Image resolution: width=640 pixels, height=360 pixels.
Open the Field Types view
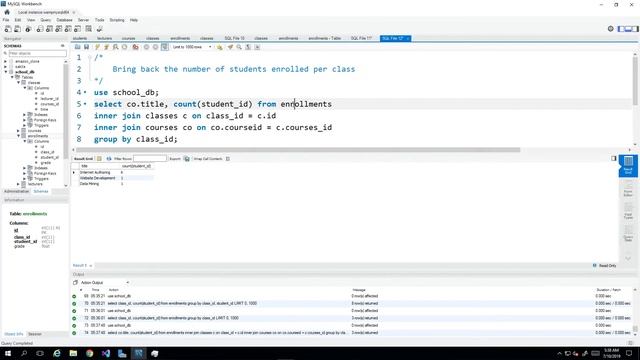coord(628,211)
